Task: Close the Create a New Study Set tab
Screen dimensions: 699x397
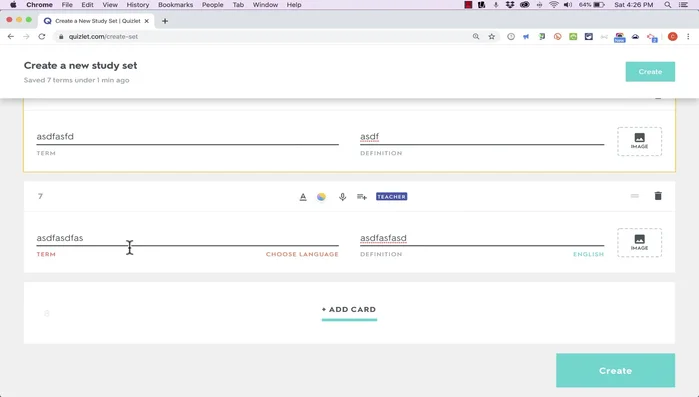Action: (147, 21)
